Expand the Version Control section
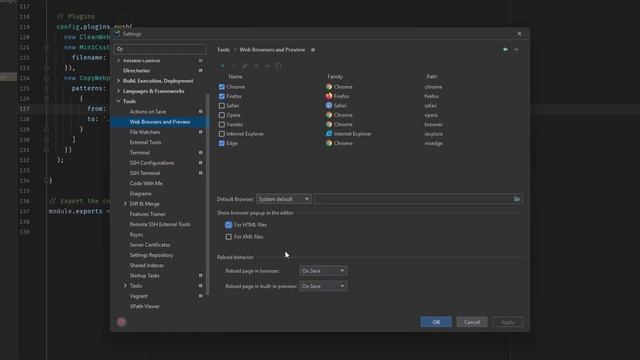This screenshot has width=640, height=360. pyautogui.click(x=118, y=60)
